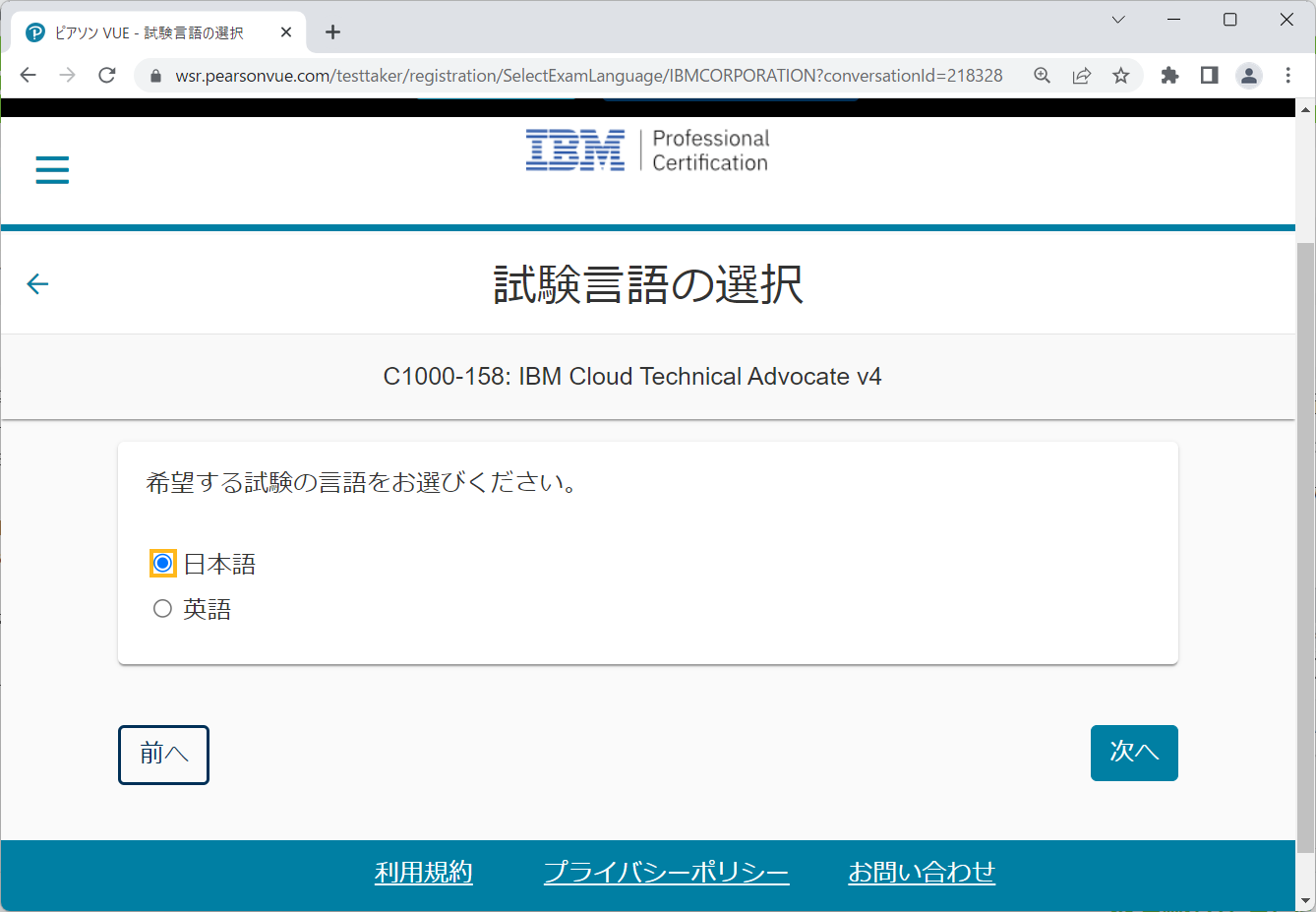The height and width of the screenshot is (912, 1316).
Task: Open the hamburger navigation menu
Action: 51,169
